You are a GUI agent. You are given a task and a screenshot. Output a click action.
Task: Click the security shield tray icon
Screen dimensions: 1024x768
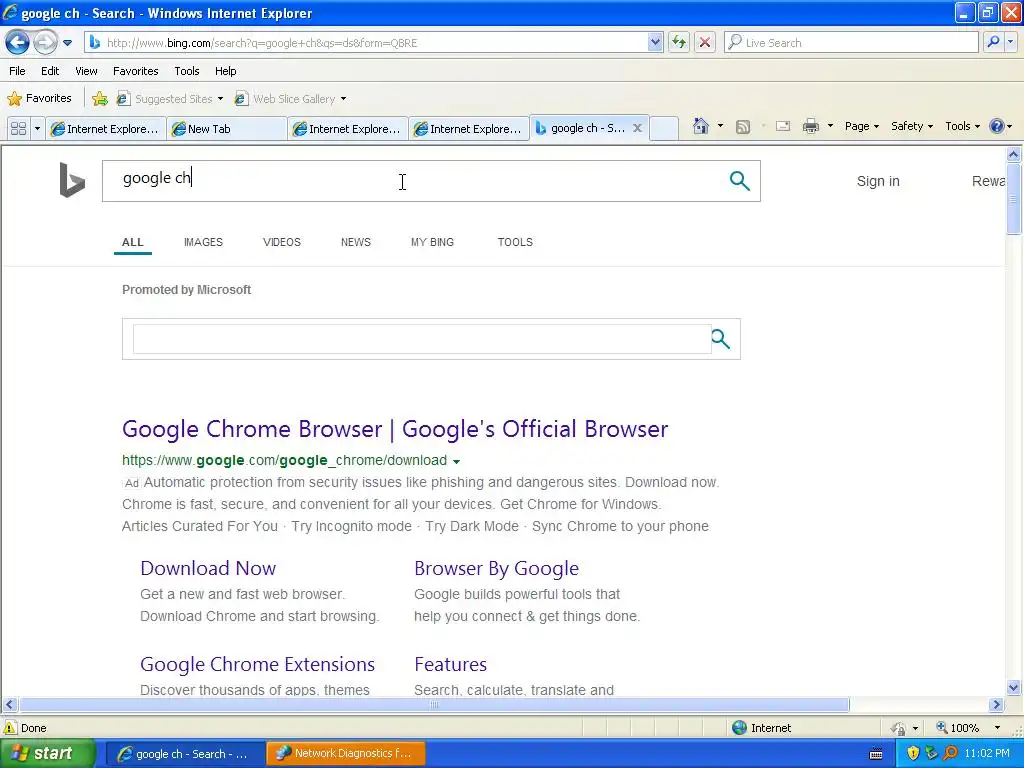pos(913,754)
